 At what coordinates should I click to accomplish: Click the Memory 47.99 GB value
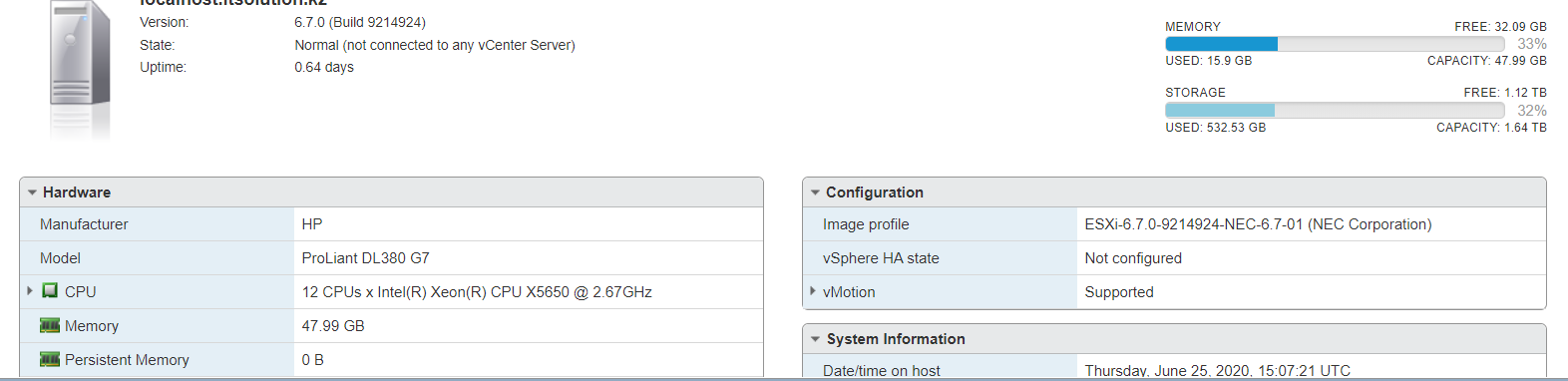[x=333, y=326]
